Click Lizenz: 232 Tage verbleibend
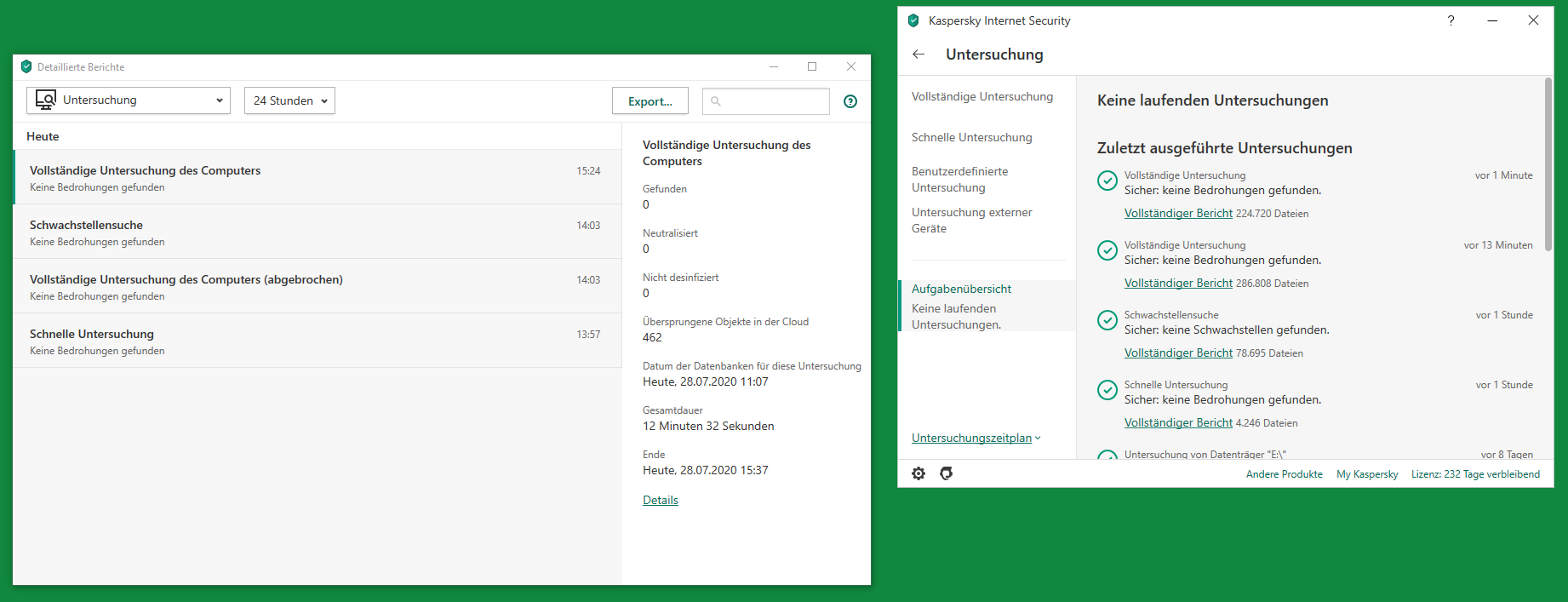This screenshot has height=602, width=1568. (1475, 474)
